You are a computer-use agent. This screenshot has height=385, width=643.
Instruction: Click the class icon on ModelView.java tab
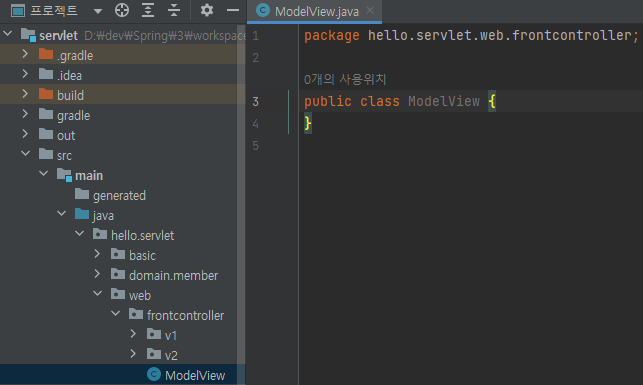[x=263, y=10]
